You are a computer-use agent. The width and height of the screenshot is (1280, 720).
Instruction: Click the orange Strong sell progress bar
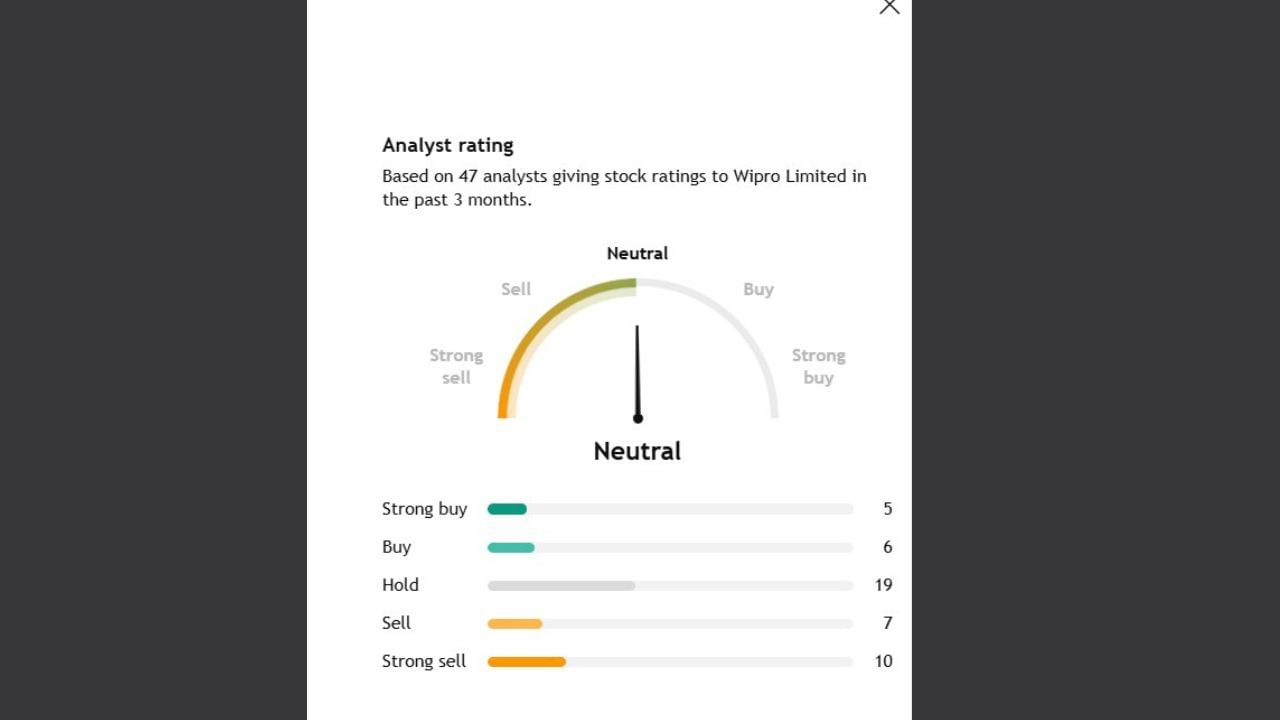pyautogui.click(x=527, y=661)
